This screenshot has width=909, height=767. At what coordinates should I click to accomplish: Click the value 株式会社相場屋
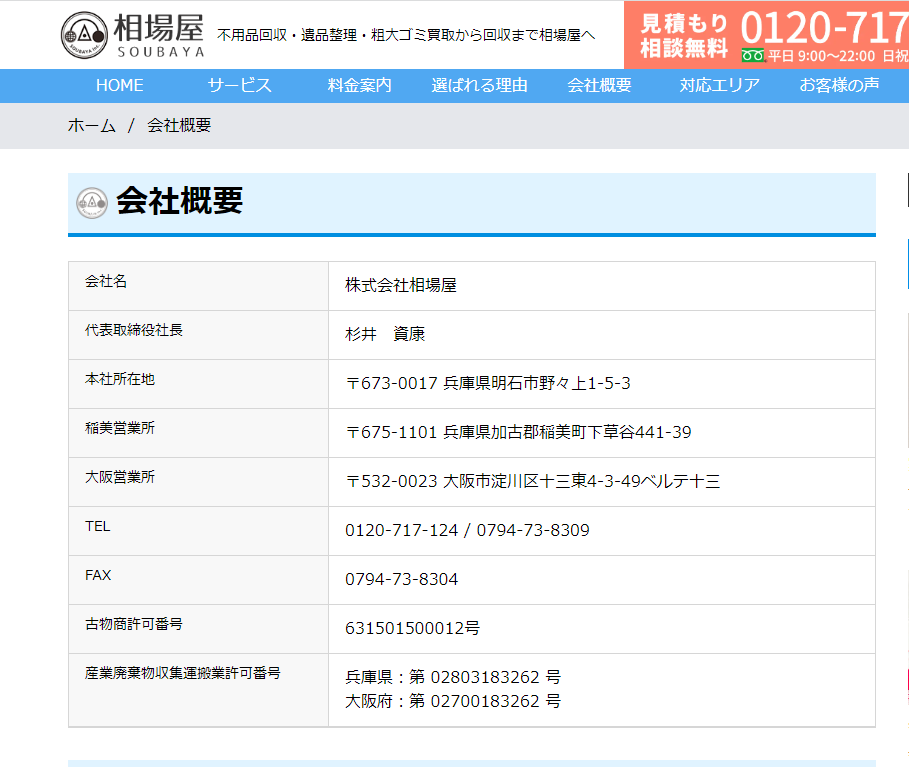[401, 285]
